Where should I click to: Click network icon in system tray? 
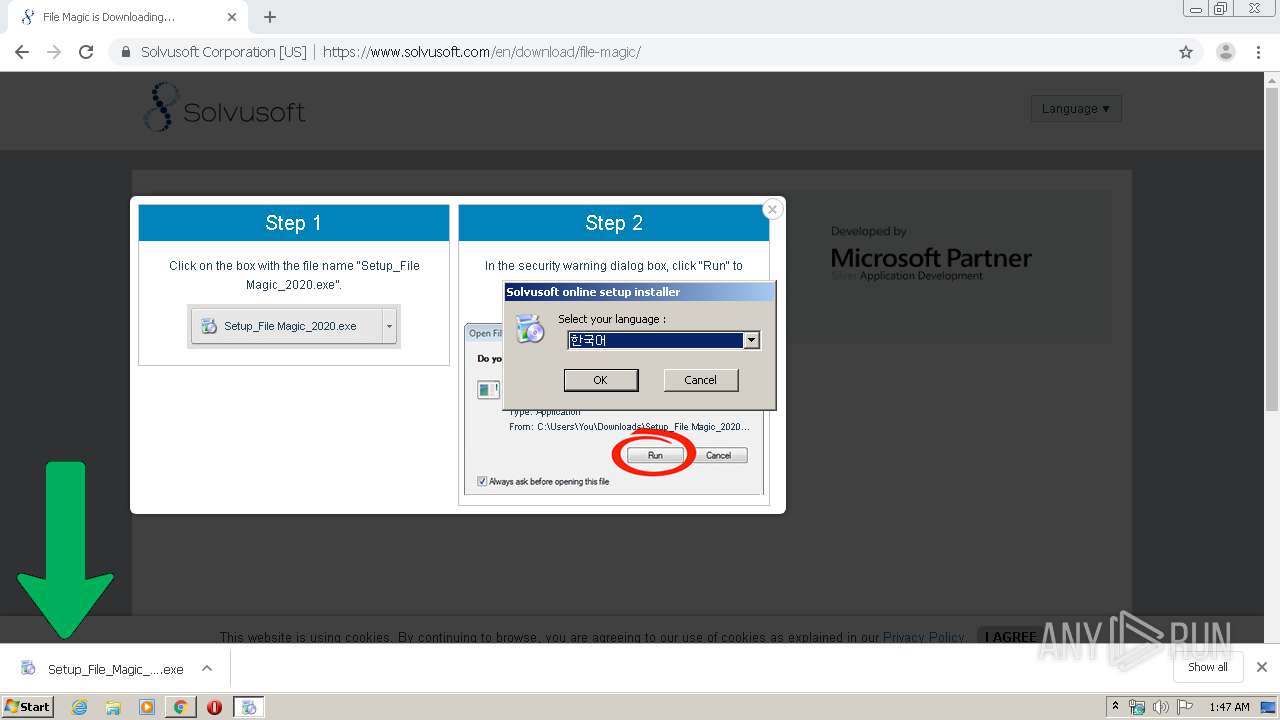1137,707
